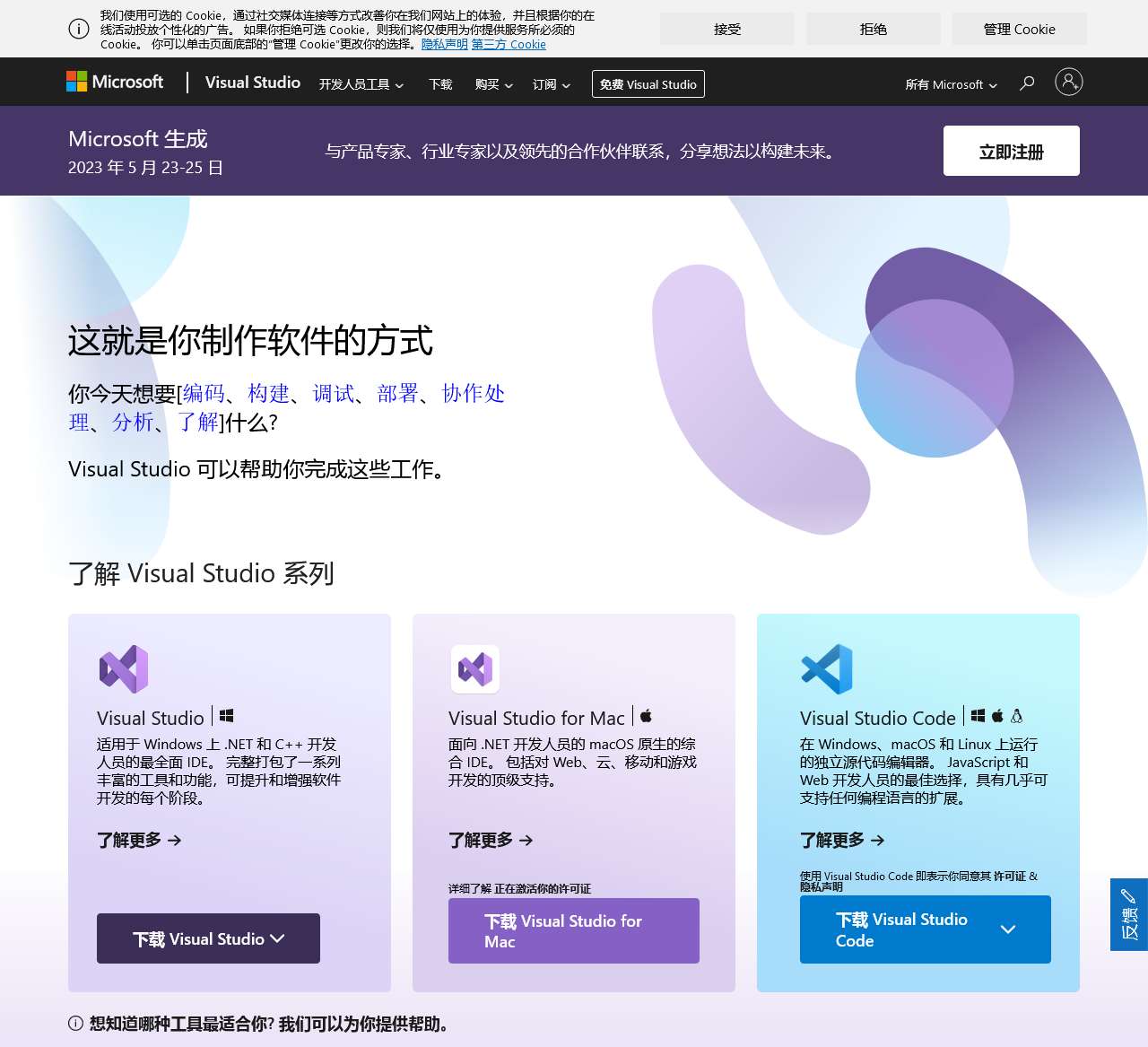This screenshot has width=1148, height=1047.
Task: Click the purple Visual Studio logo icon
Action: tap(124, 669)
